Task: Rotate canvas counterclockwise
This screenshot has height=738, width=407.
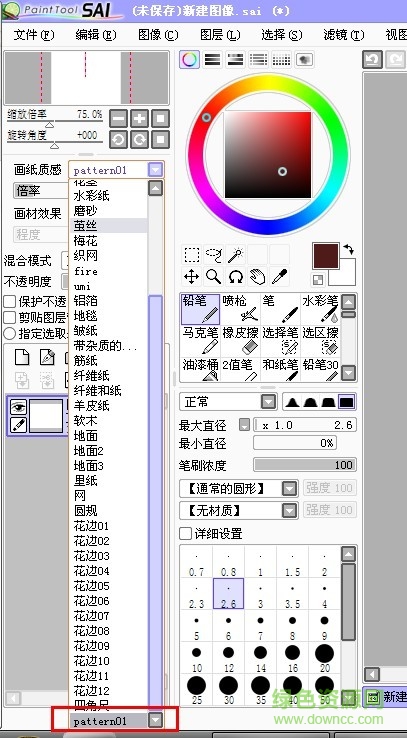Action: click(x=118, y=139)
